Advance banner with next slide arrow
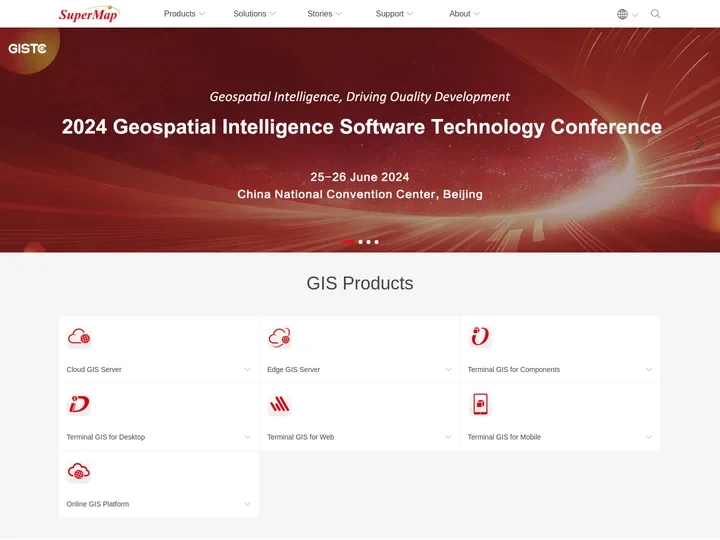 coord(699,142)
